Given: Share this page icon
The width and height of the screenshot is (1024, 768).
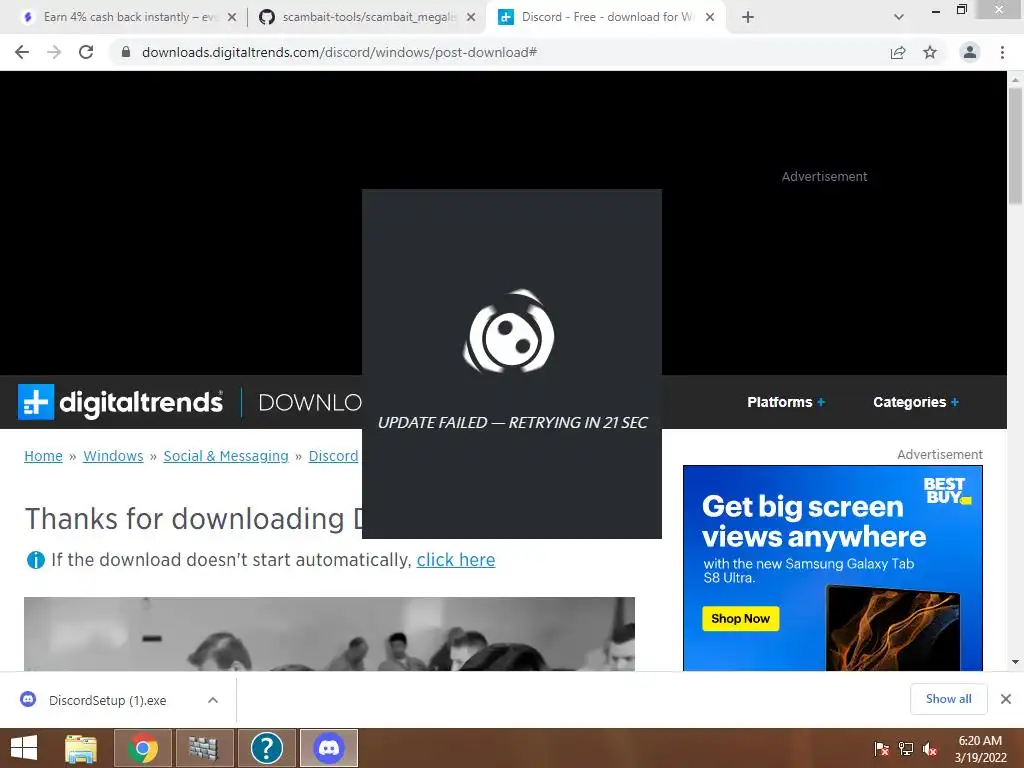Looking at the screenshot, I should coord(898,52).
